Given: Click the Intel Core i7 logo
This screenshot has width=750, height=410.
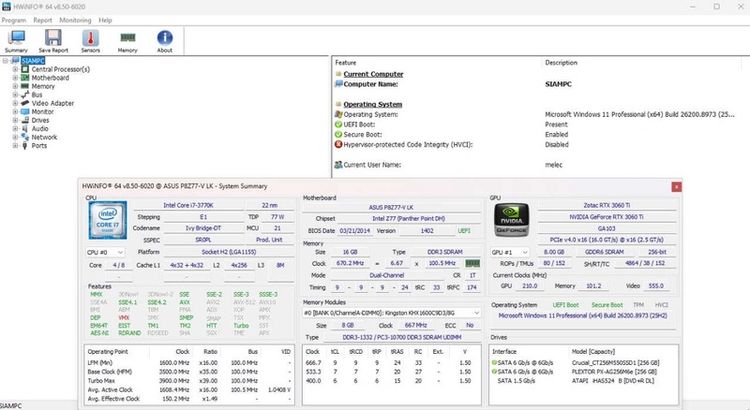Looking at the screenshot, I should (x=108, y=220).
